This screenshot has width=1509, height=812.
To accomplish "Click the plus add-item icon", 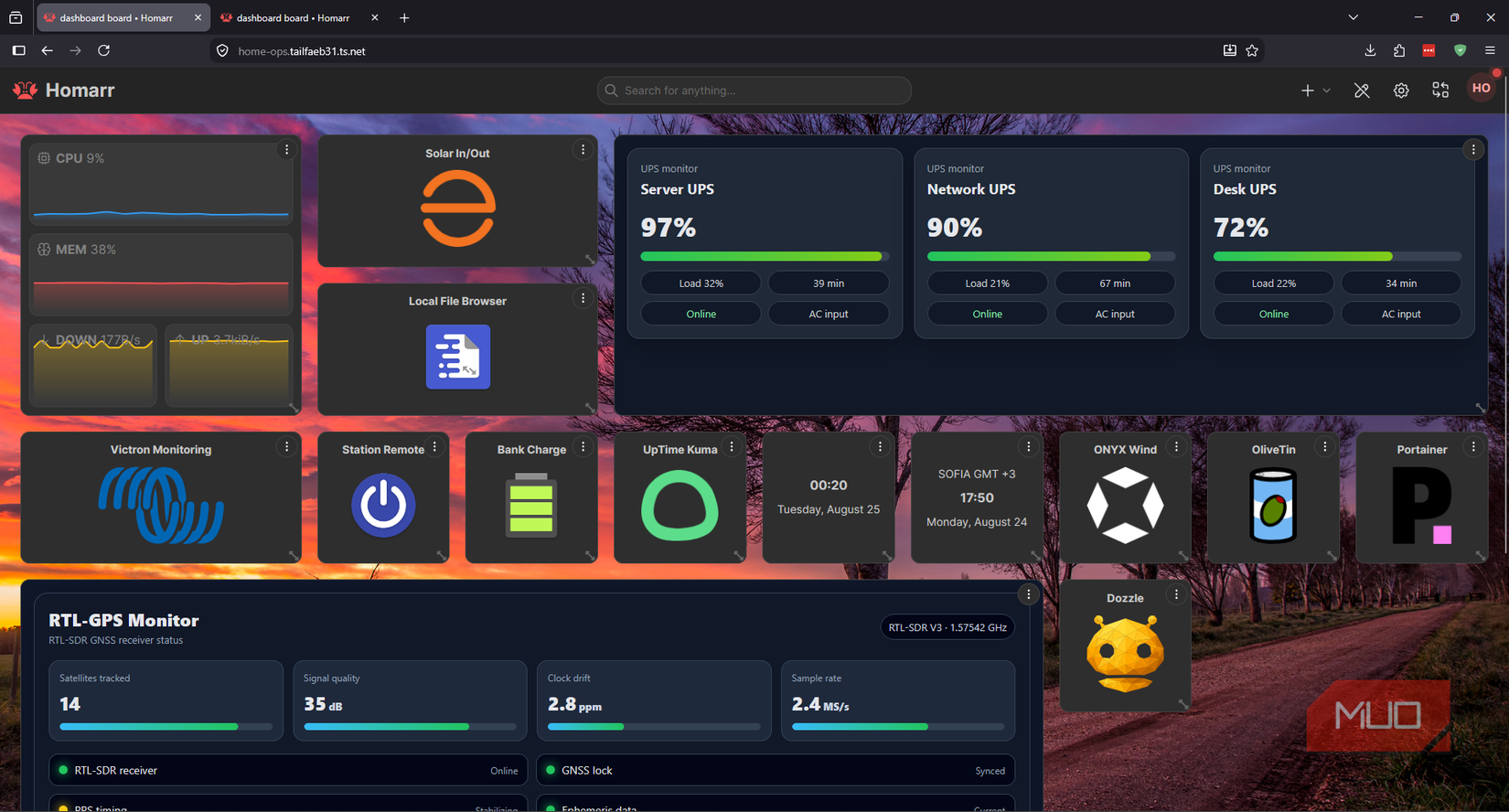I will tap(1308, 91).
